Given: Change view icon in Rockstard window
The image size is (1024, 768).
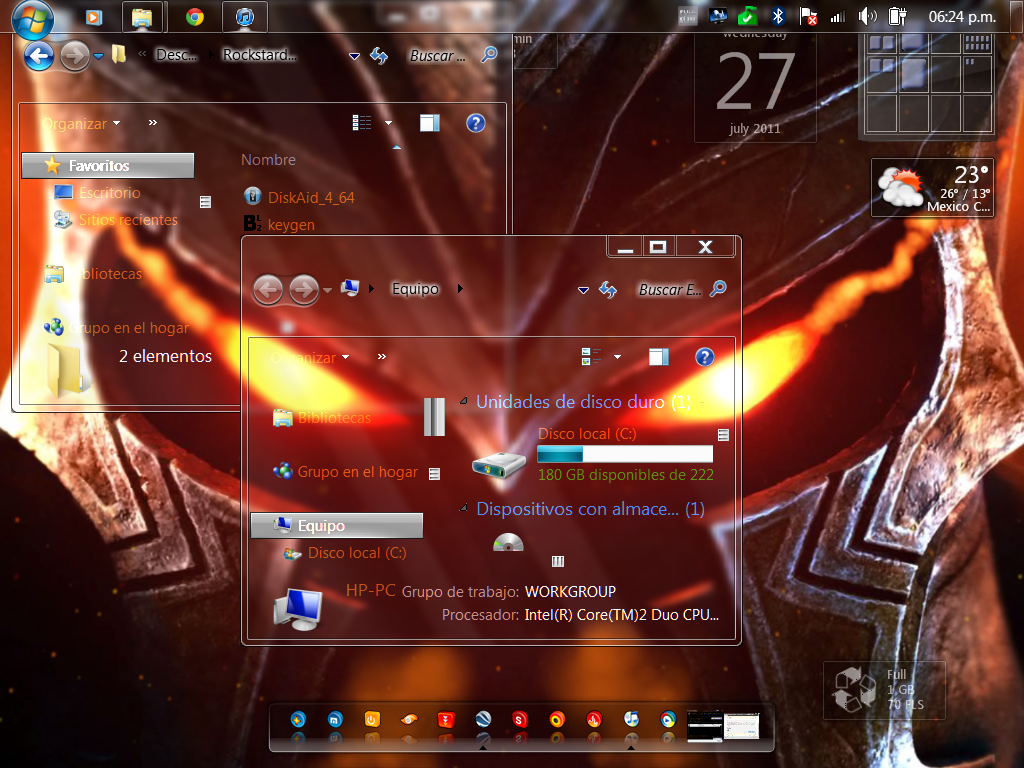Looking at the screenshot, I should (362, 123).
